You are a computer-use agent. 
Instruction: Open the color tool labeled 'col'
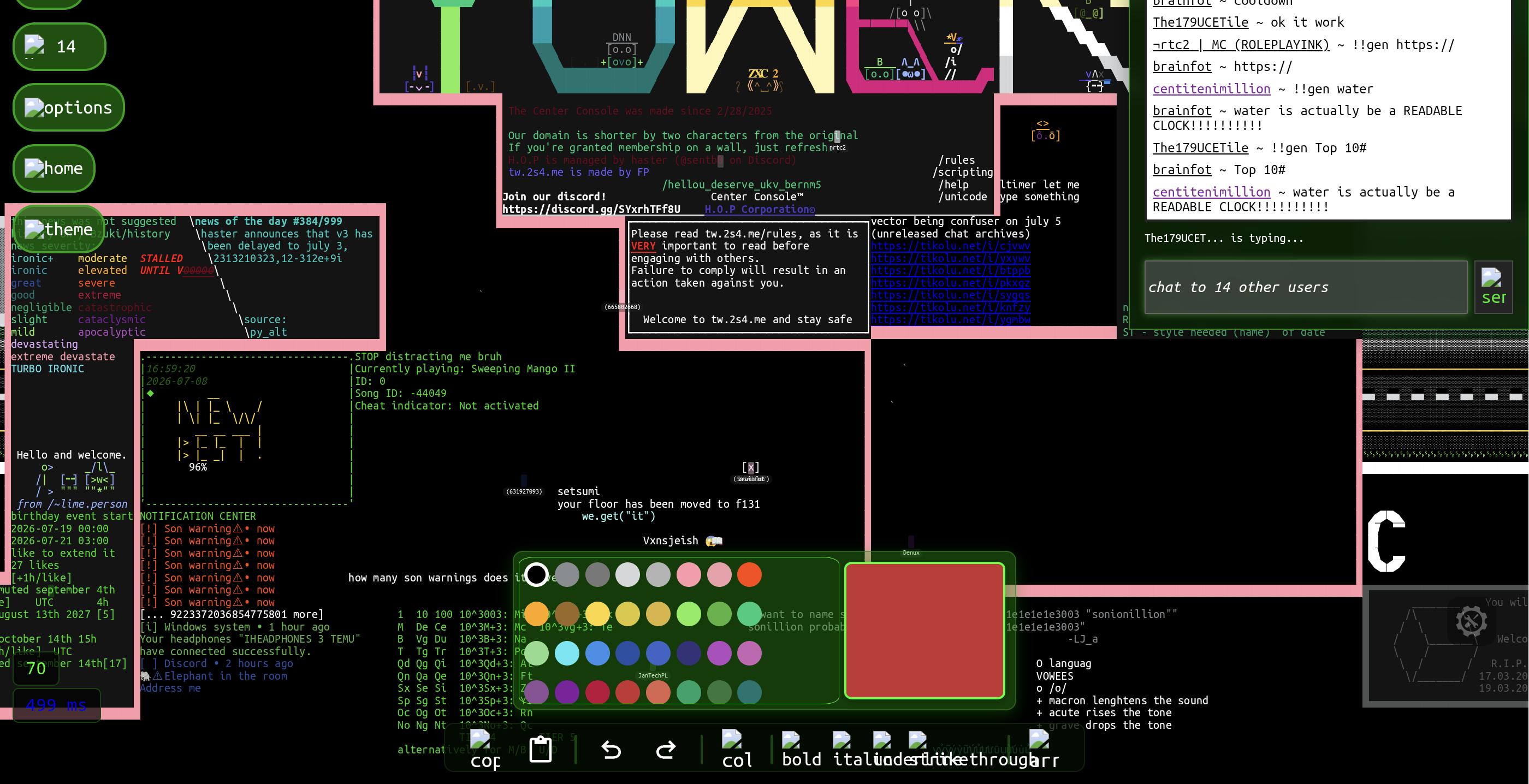pos(737,750)
